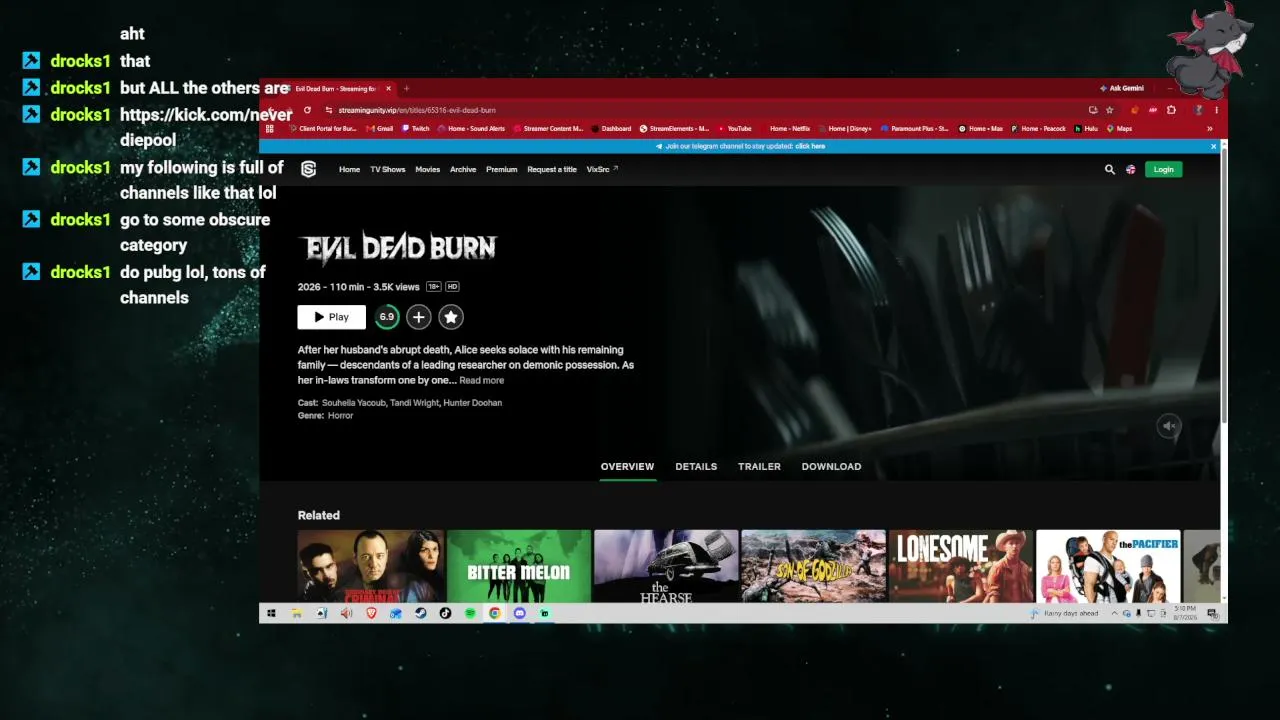Play Evil Dead Burn
Viewport: 1280px width, 720px height.
[x=331, y=317]
